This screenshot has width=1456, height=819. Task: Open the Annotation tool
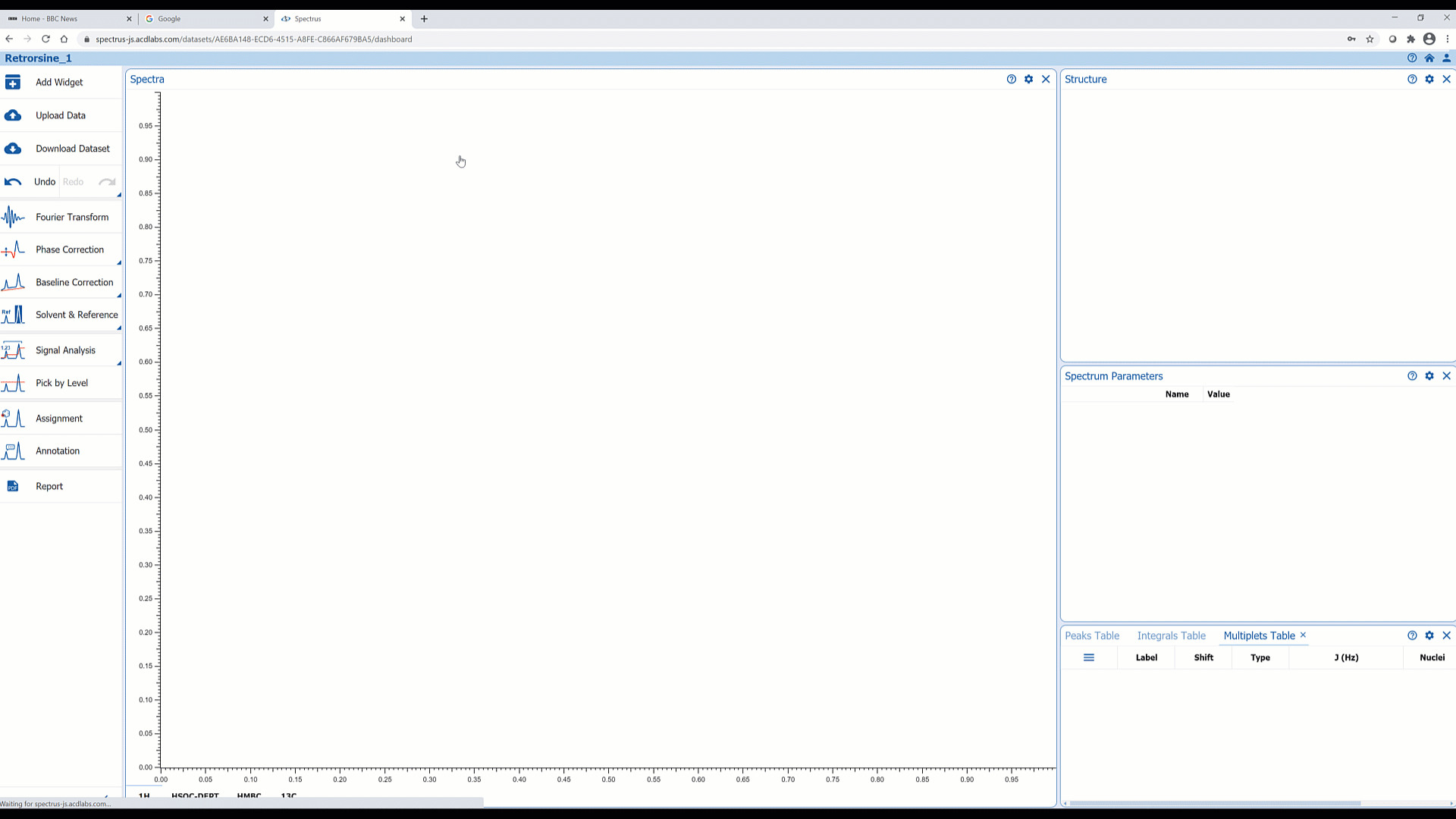57,450
